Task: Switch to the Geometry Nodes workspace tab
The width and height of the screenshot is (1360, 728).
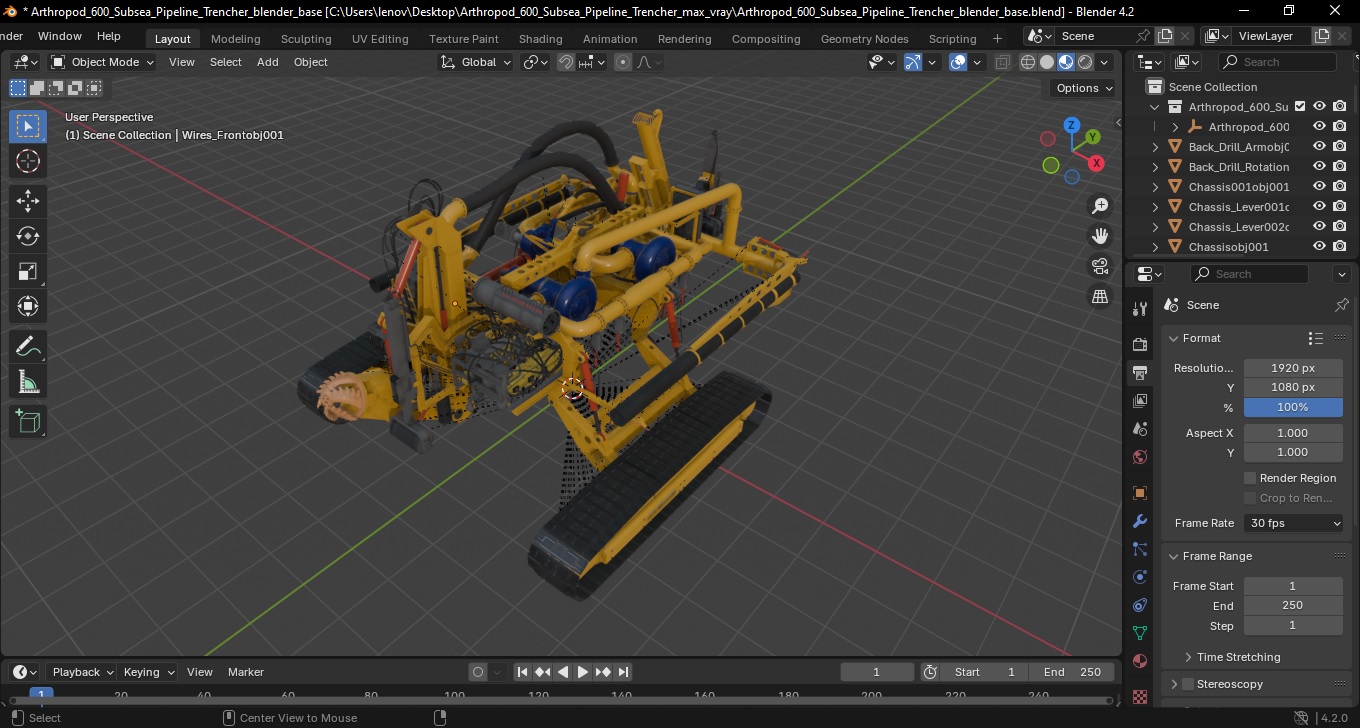Action: coord(864,39)
